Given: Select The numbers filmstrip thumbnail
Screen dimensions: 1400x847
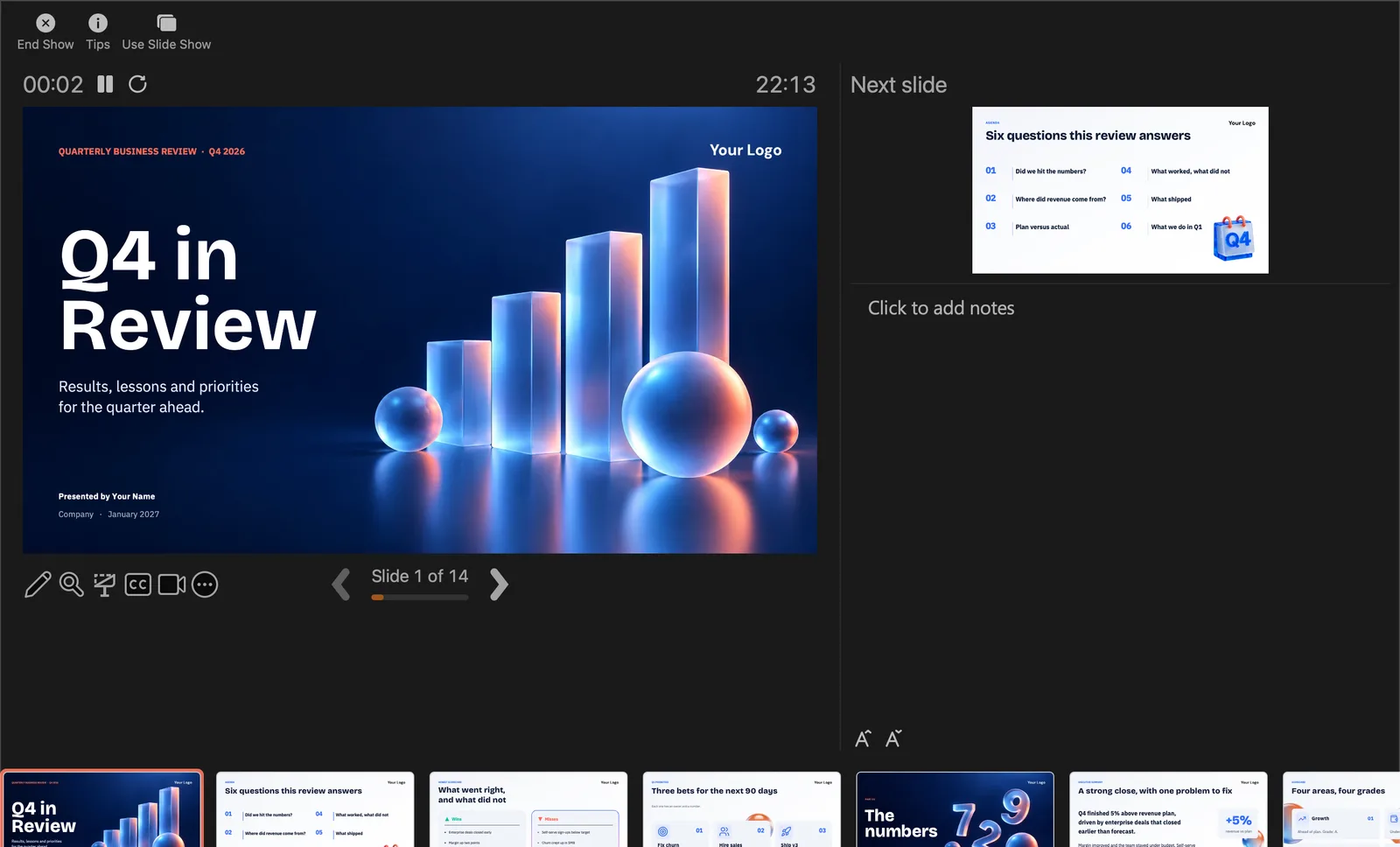Looking at the screenshot, I should 955,809.
